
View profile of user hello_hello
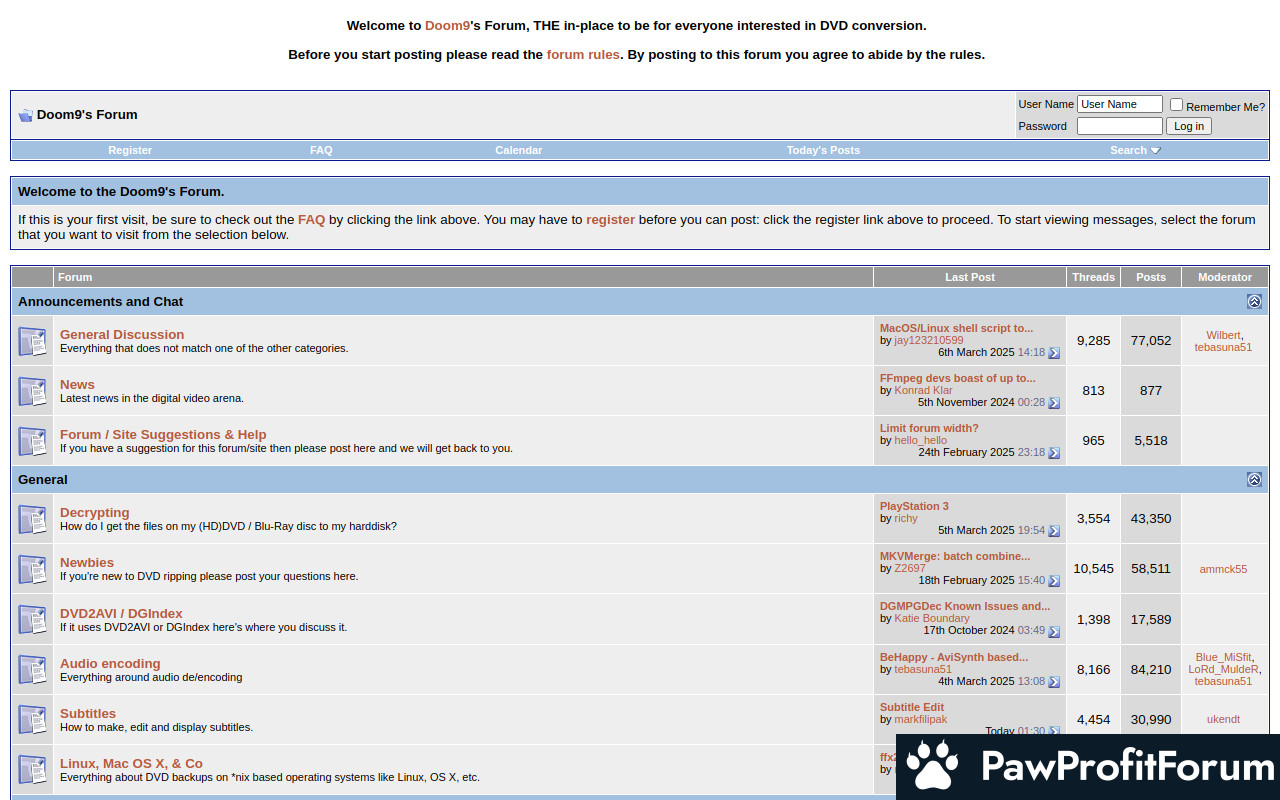coord(920,440)
